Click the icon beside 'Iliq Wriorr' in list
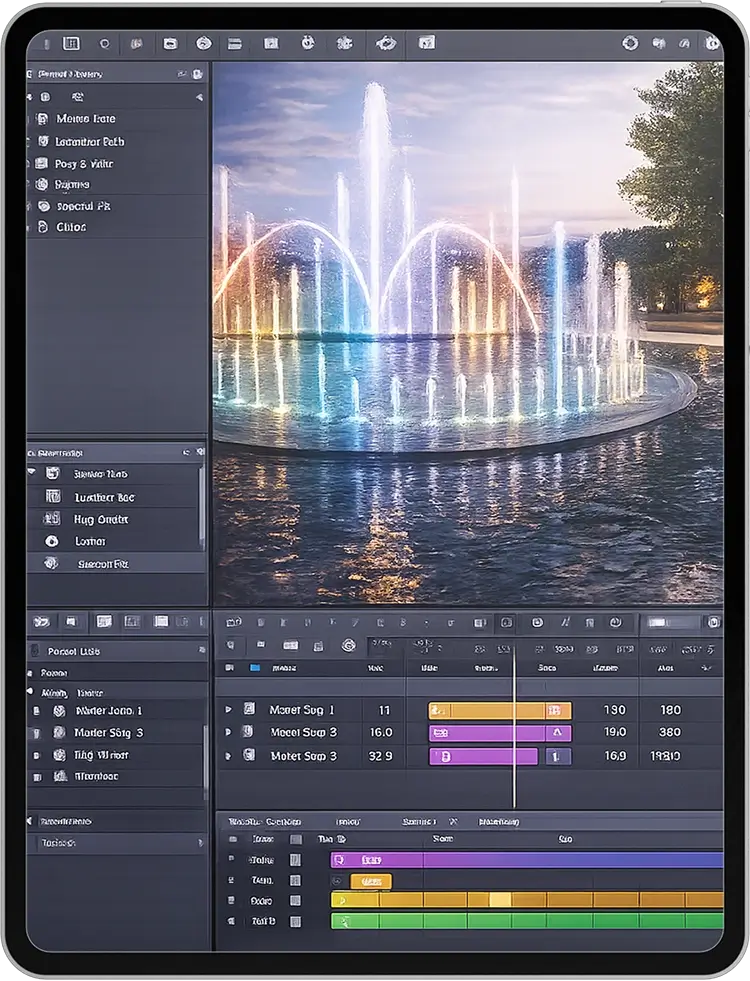 [x=59, y=755]
